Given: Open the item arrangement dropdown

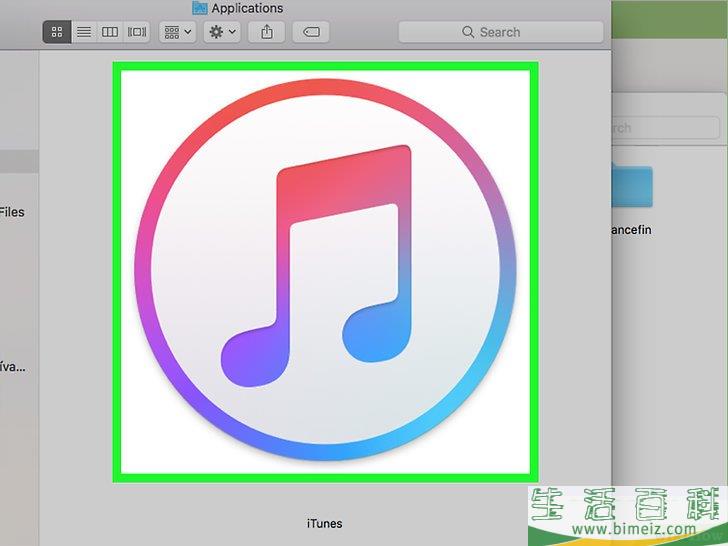Looking at the screenshot, I should 177,32.
